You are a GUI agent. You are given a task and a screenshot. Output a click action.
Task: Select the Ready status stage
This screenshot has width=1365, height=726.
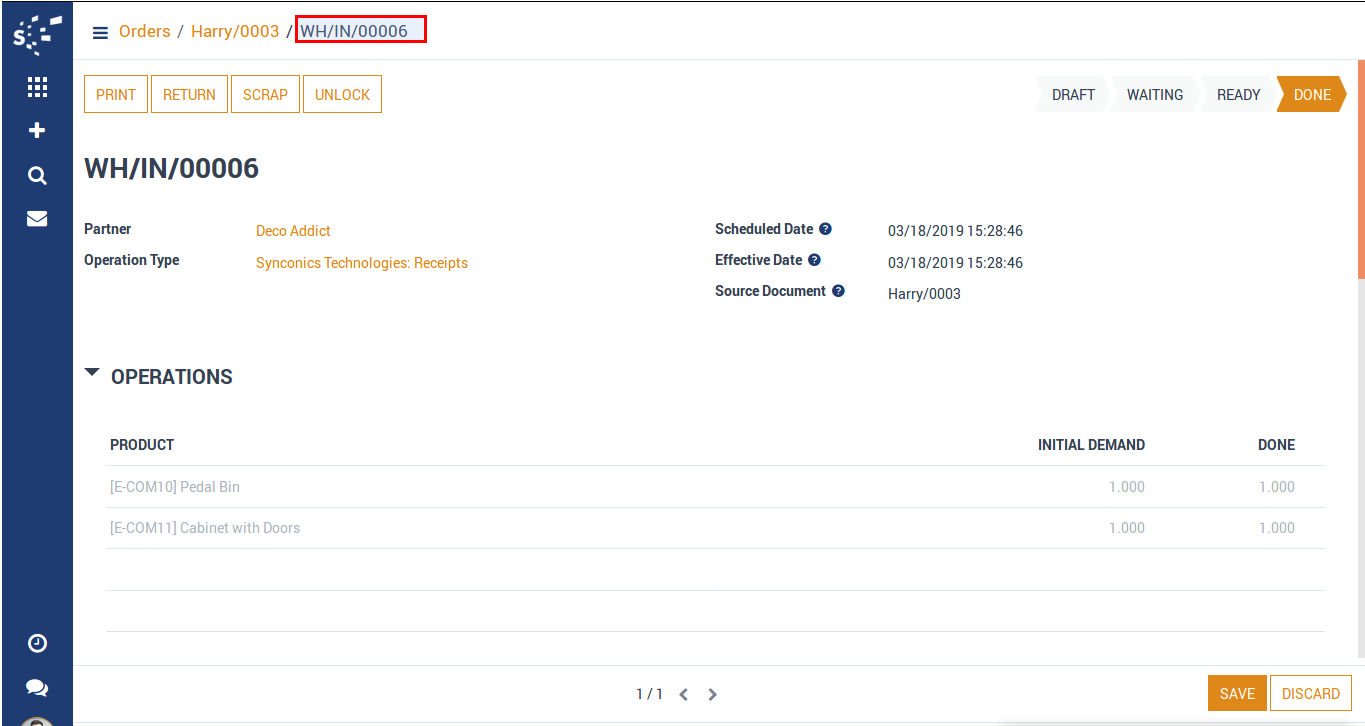tap(1238, 95)
